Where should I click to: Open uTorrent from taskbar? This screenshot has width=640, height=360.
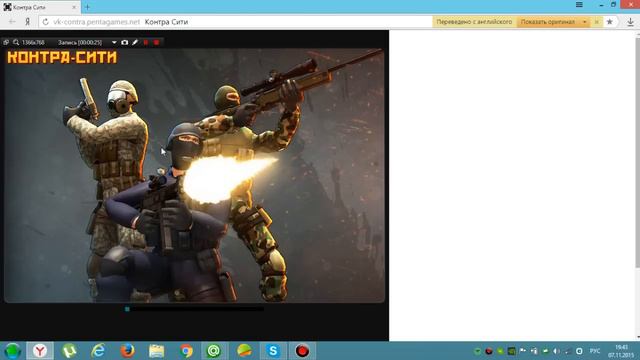[x=69, y=351]
